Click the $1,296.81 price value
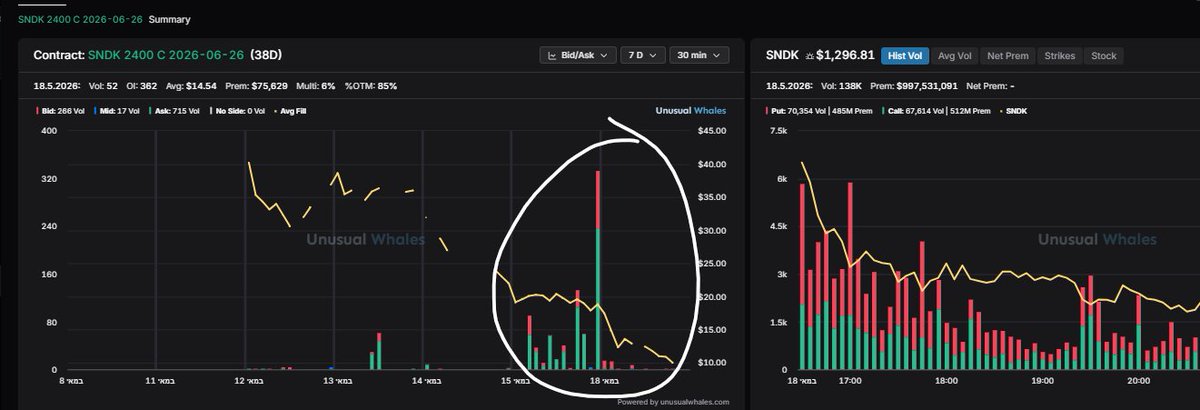The image size is (1200, 410). click(845, 56)
